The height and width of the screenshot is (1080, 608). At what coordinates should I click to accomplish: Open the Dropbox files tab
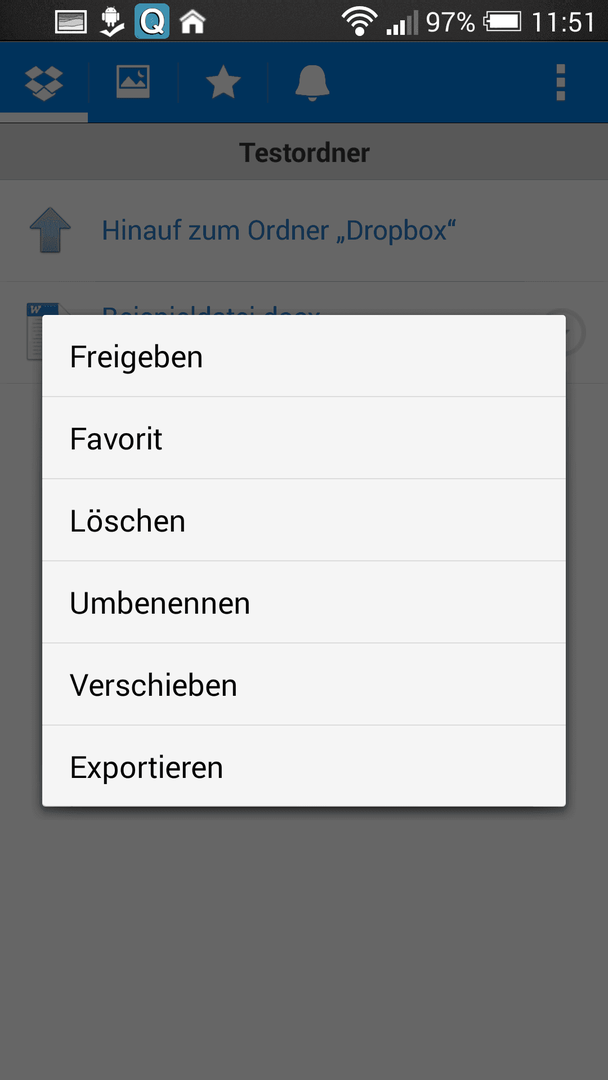(x=43, y=83)
